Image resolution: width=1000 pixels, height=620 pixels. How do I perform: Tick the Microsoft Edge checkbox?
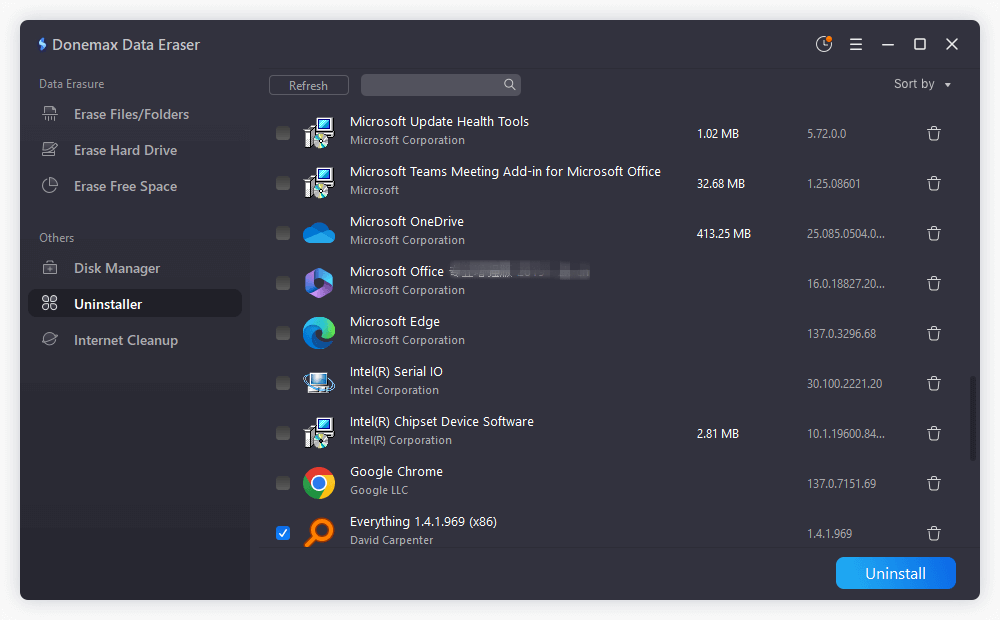pyautogui.click(x=283, y=334)
